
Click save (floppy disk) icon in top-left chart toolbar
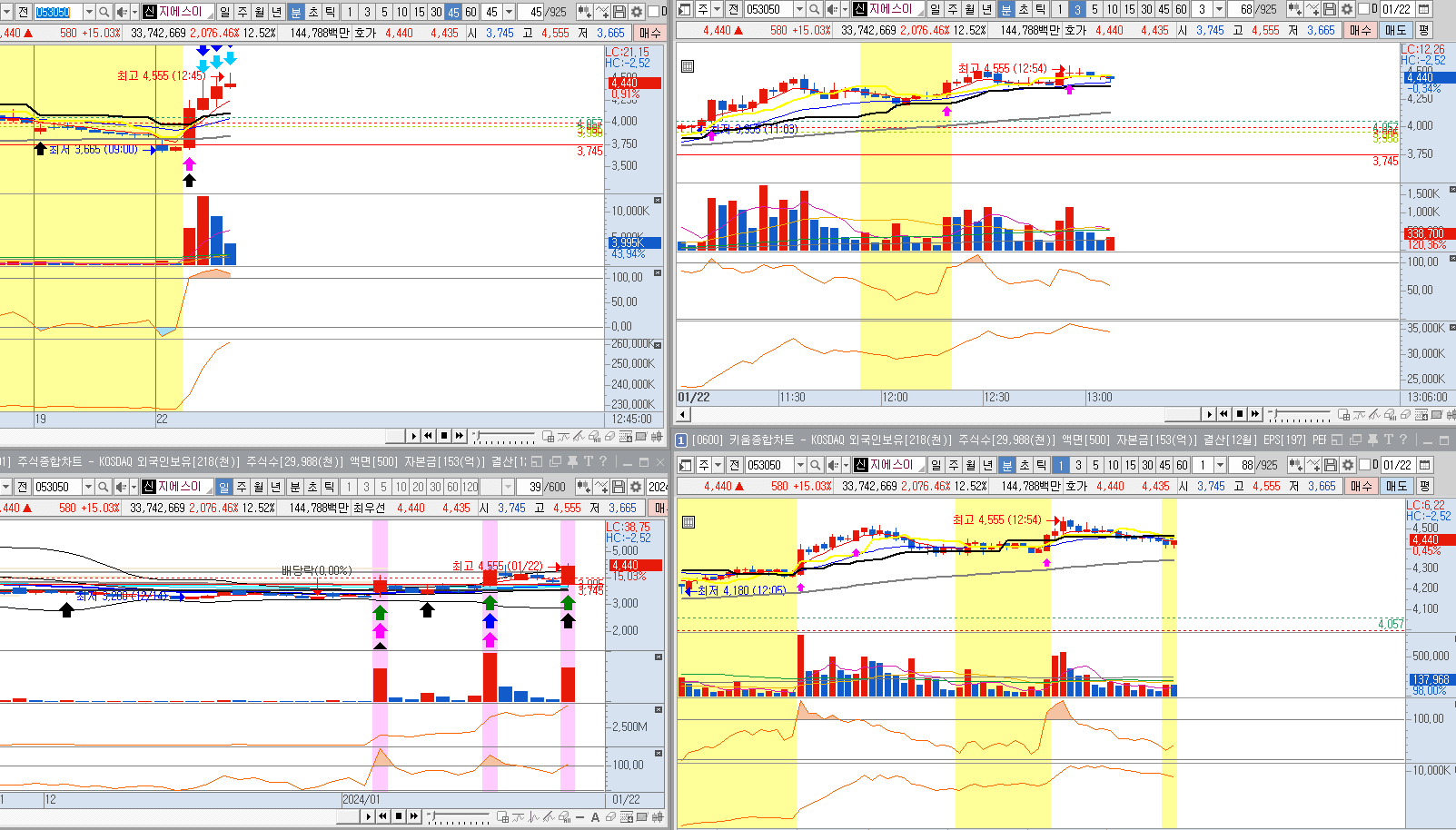(x=619, y=12)
